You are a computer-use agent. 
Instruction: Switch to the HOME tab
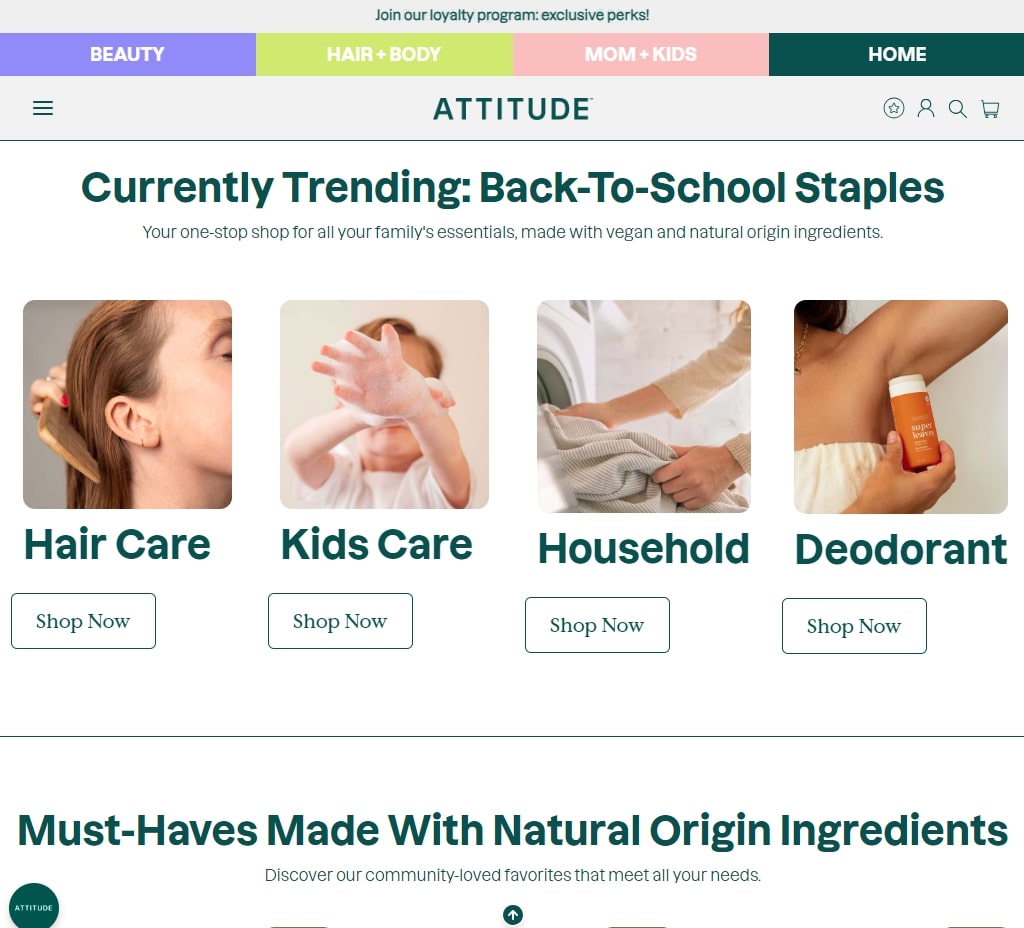click(x=896, y=54)
